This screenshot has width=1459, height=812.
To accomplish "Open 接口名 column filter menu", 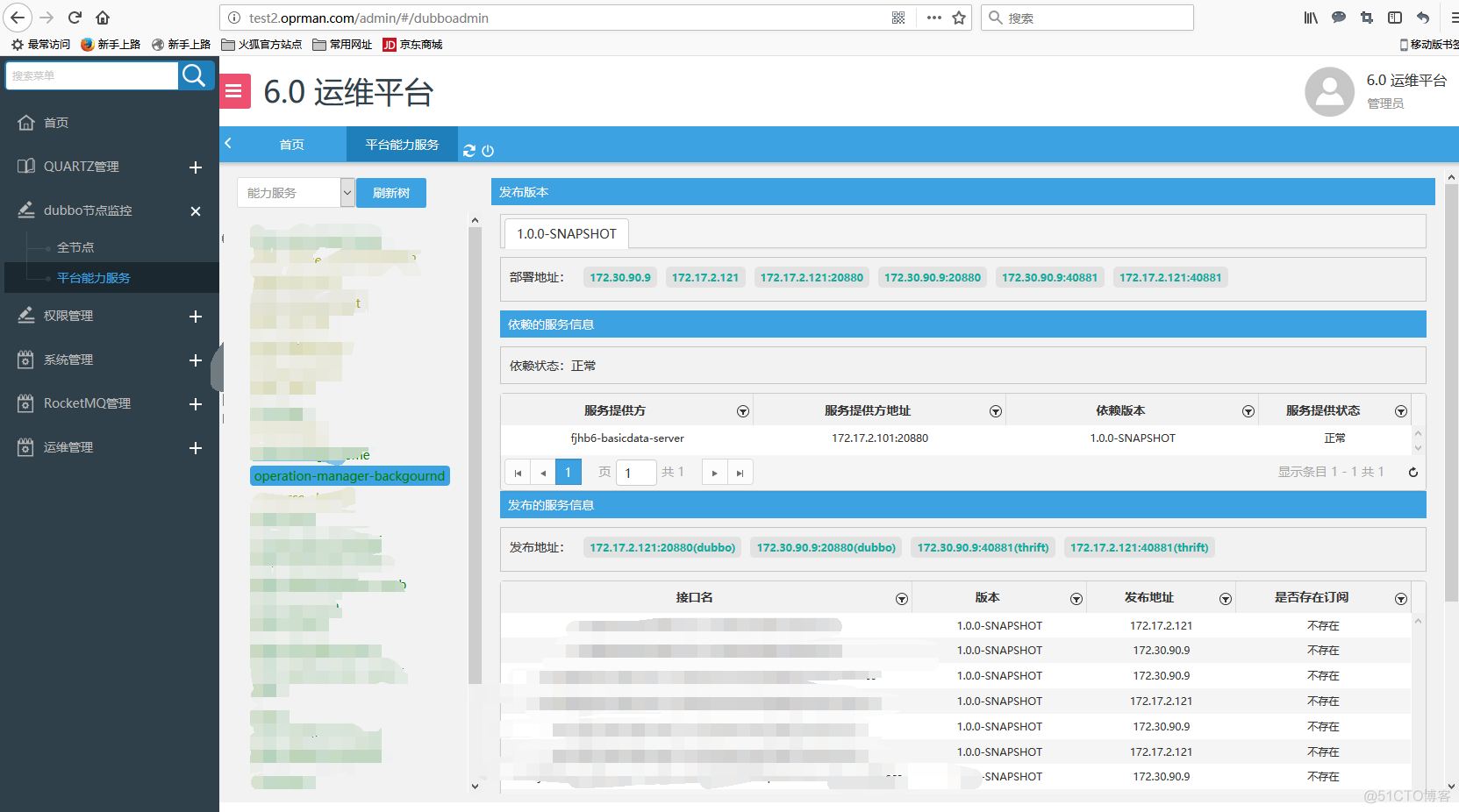I will pos(902,599).
